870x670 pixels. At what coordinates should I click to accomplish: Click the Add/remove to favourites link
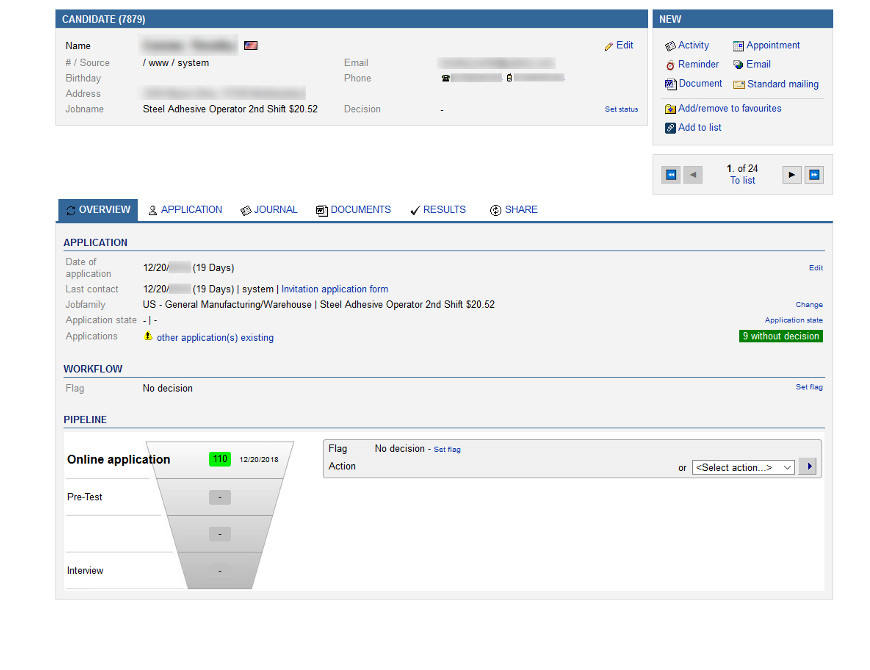point(730,109)
